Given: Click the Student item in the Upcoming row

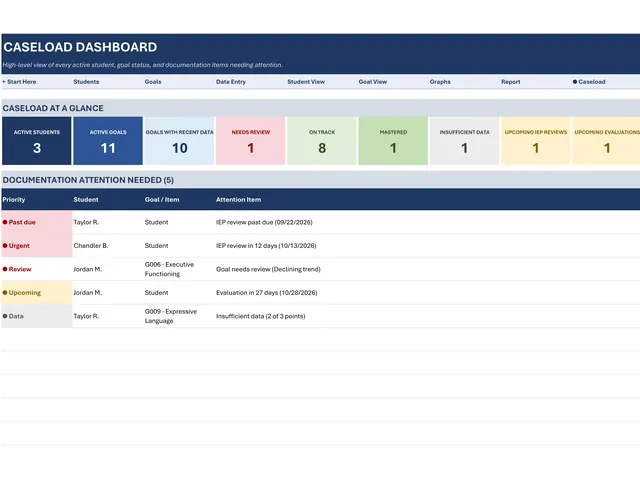Looking at the screenshot, I should pyautogui.click(x=156, y=293).
